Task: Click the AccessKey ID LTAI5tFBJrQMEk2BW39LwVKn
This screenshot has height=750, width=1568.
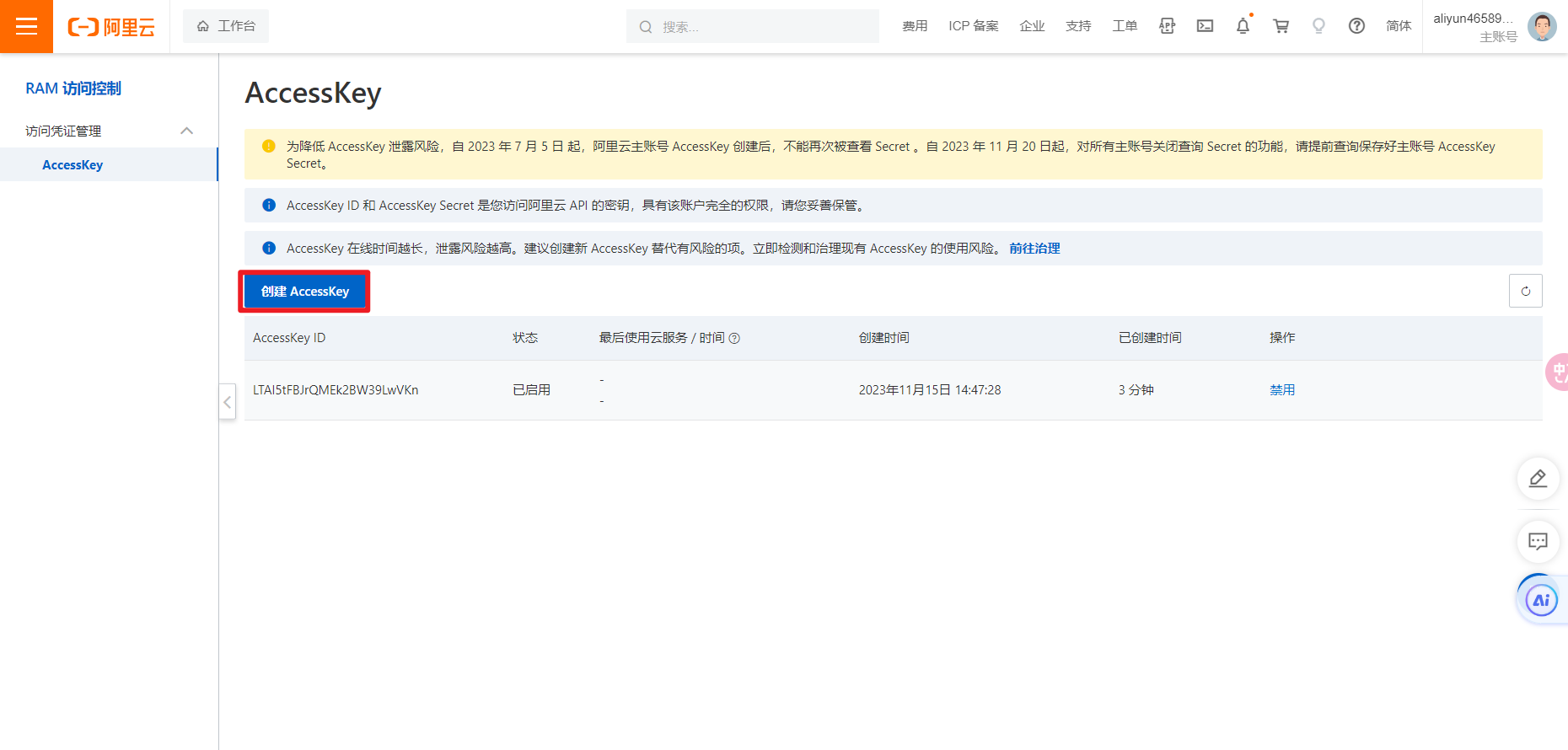Action: coord(336,390)
